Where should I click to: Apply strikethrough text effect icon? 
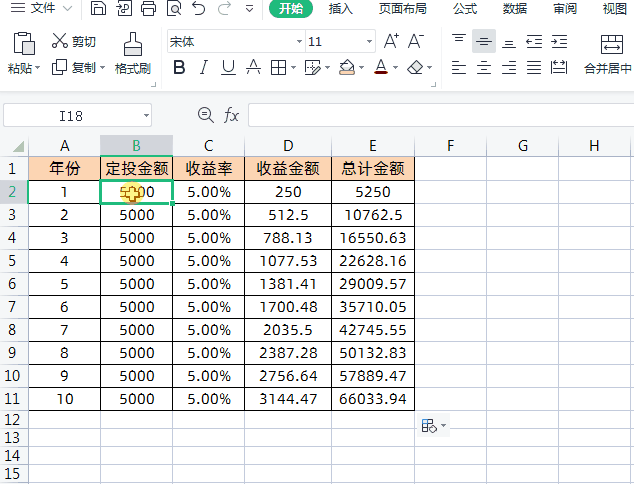click(253, 67)
